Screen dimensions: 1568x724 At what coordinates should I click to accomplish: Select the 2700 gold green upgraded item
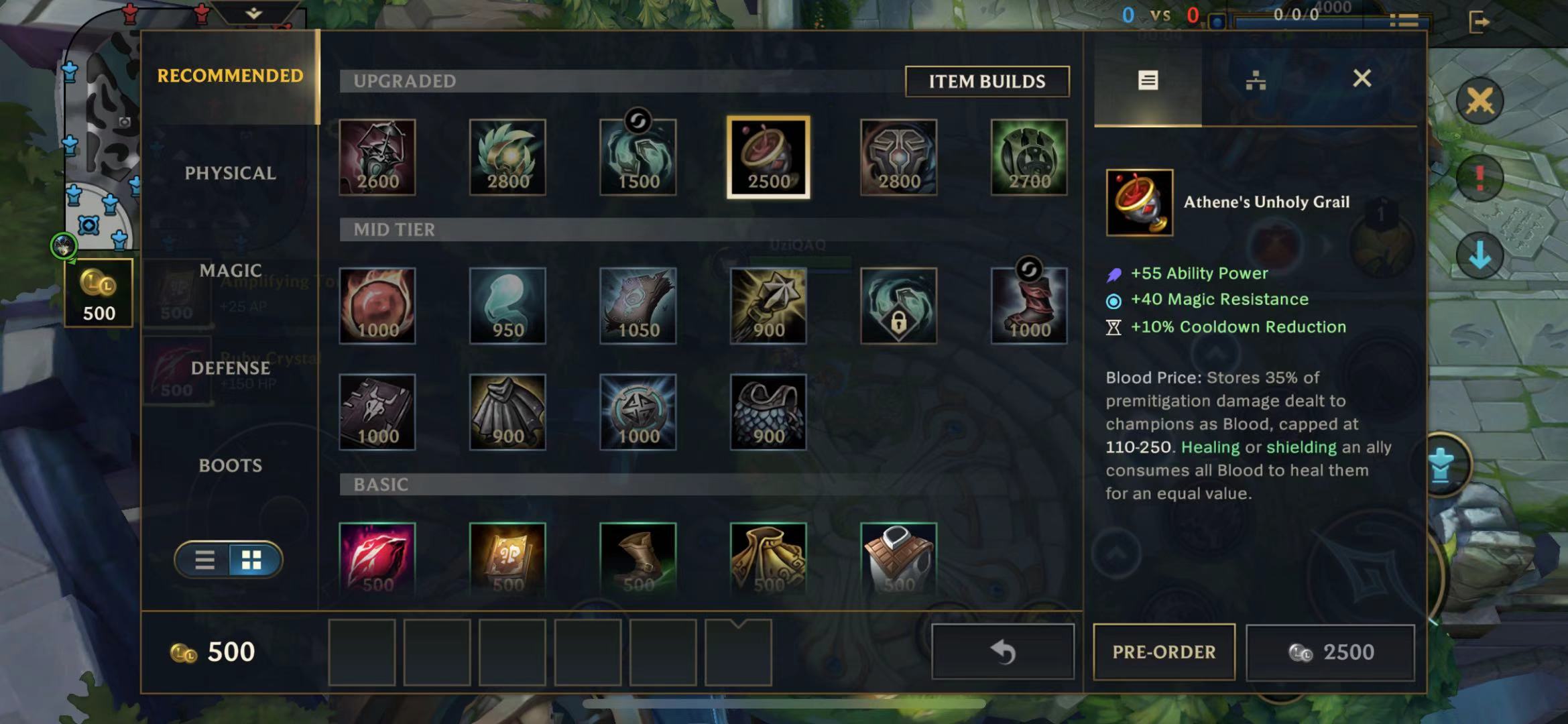tap(1029, 158)
